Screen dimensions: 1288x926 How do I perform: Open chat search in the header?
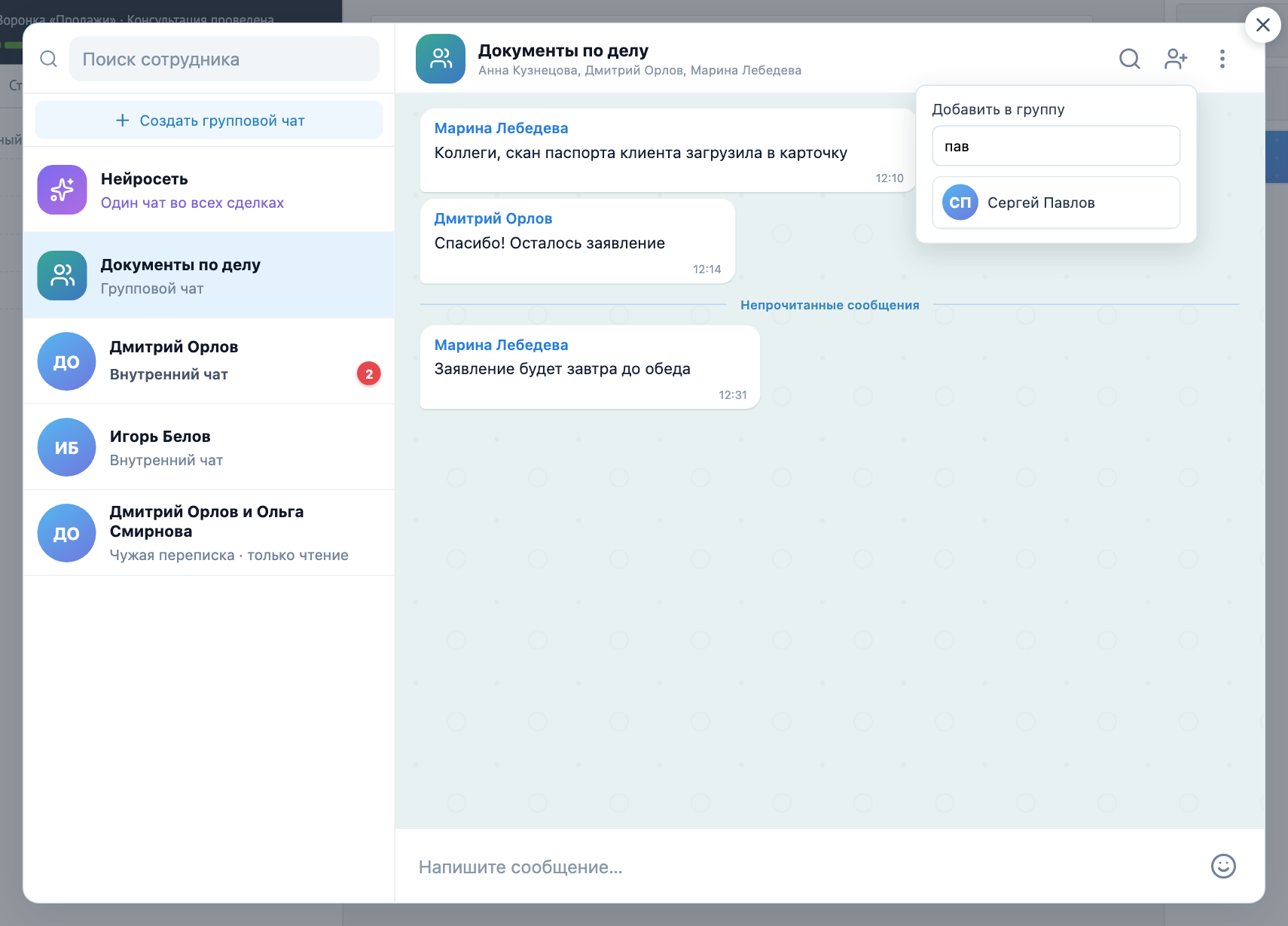click(x=1129, y=59)
